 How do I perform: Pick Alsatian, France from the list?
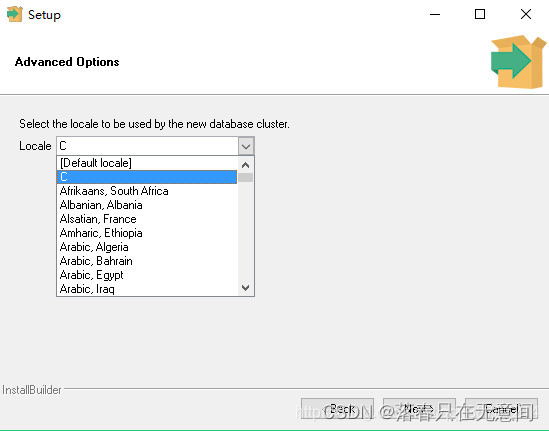click(147, 219)
